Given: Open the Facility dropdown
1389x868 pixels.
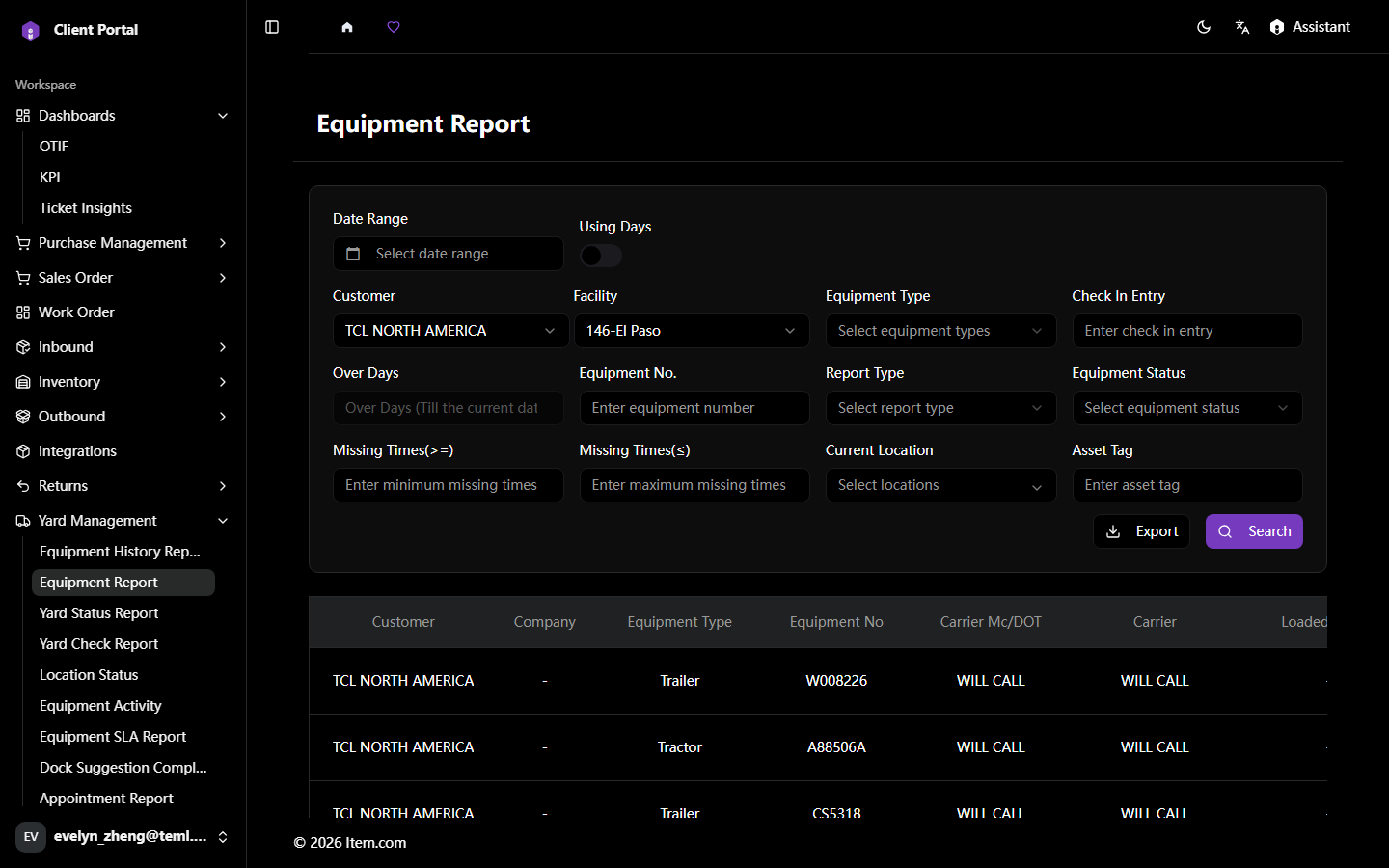Looking at the screenshot, I should (692, 331).
